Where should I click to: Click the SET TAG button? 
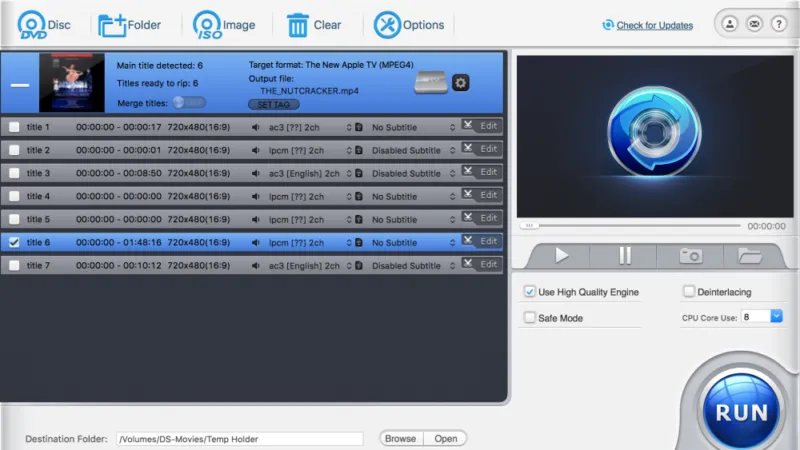(x=273, y=104)
